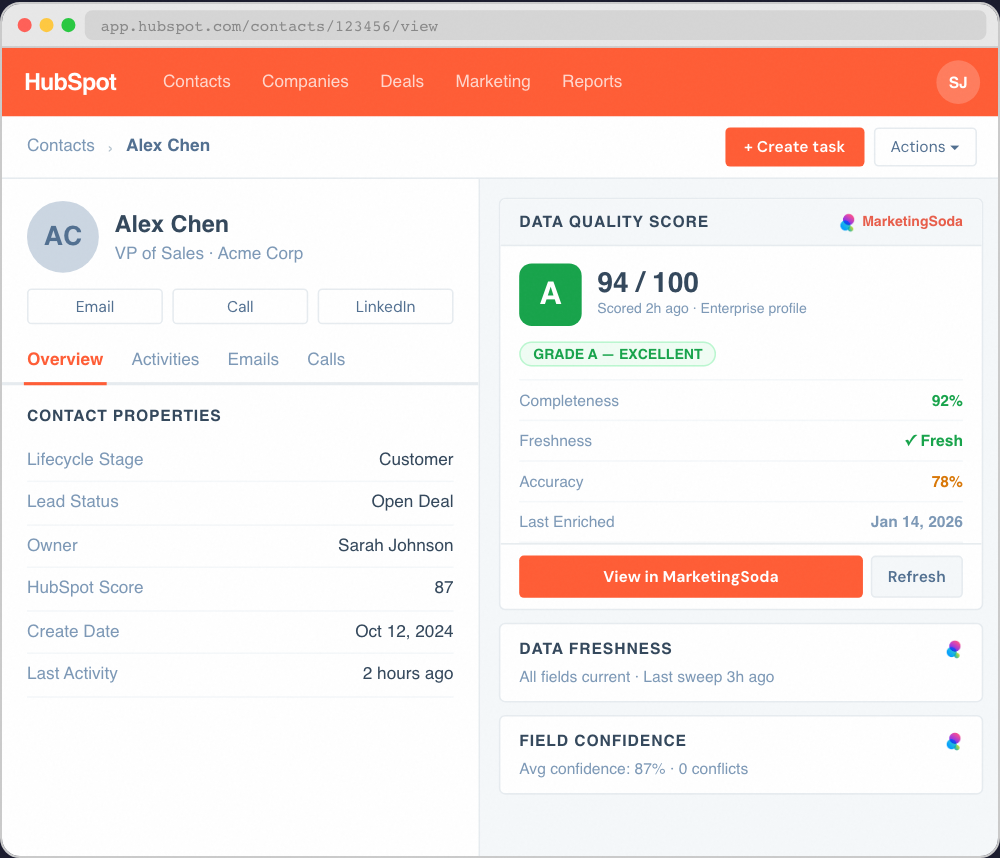Viewport: 1000px width, 858px height.
Task: Click the Lead Status property label
Action: click(x=73, y=501)
